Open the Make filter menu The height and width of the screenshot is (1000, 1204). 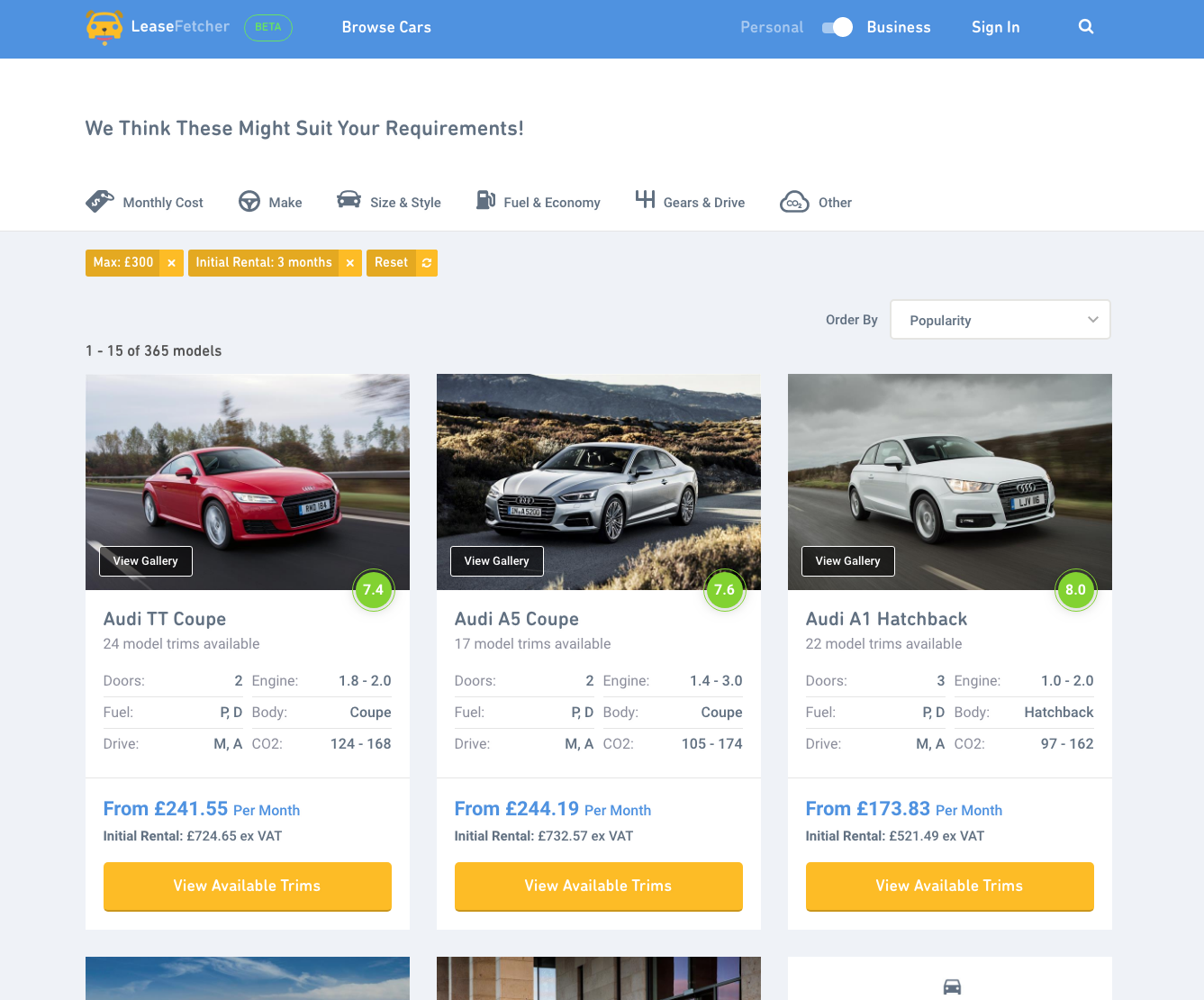tap(270, 202)
